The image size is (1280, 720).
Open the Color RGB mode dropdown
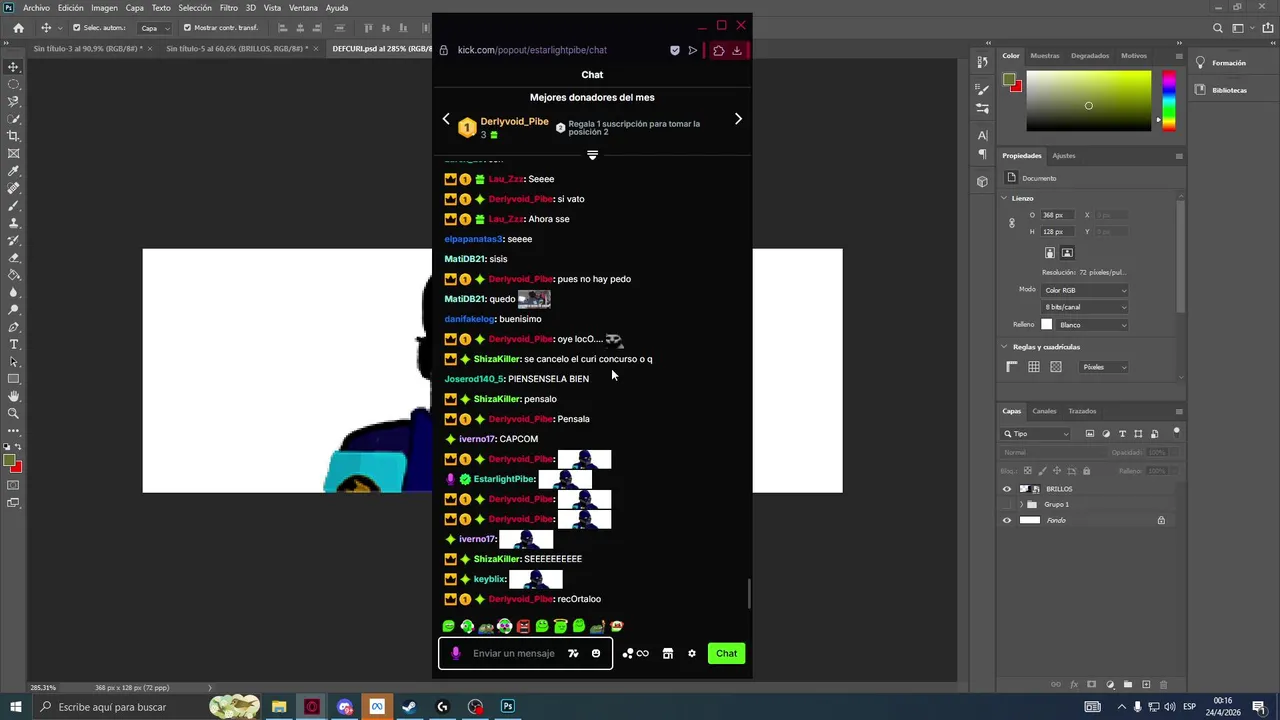pos(1085,290)
